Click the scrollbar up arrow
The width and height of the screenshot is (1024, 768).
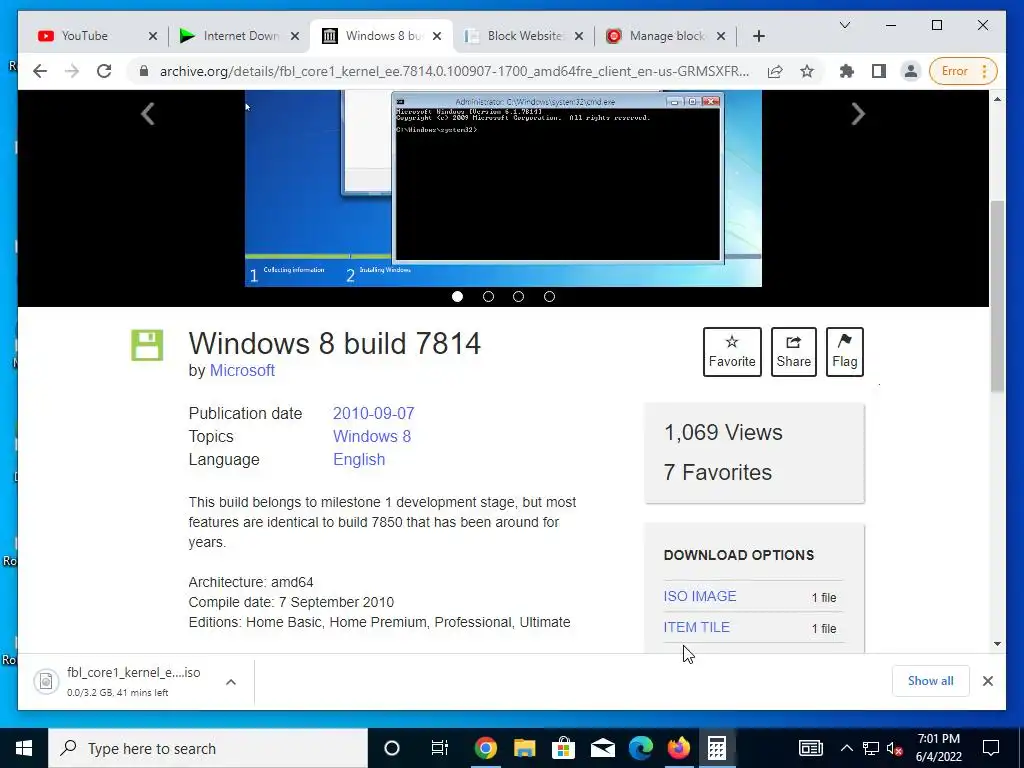[x=997, y=99]
